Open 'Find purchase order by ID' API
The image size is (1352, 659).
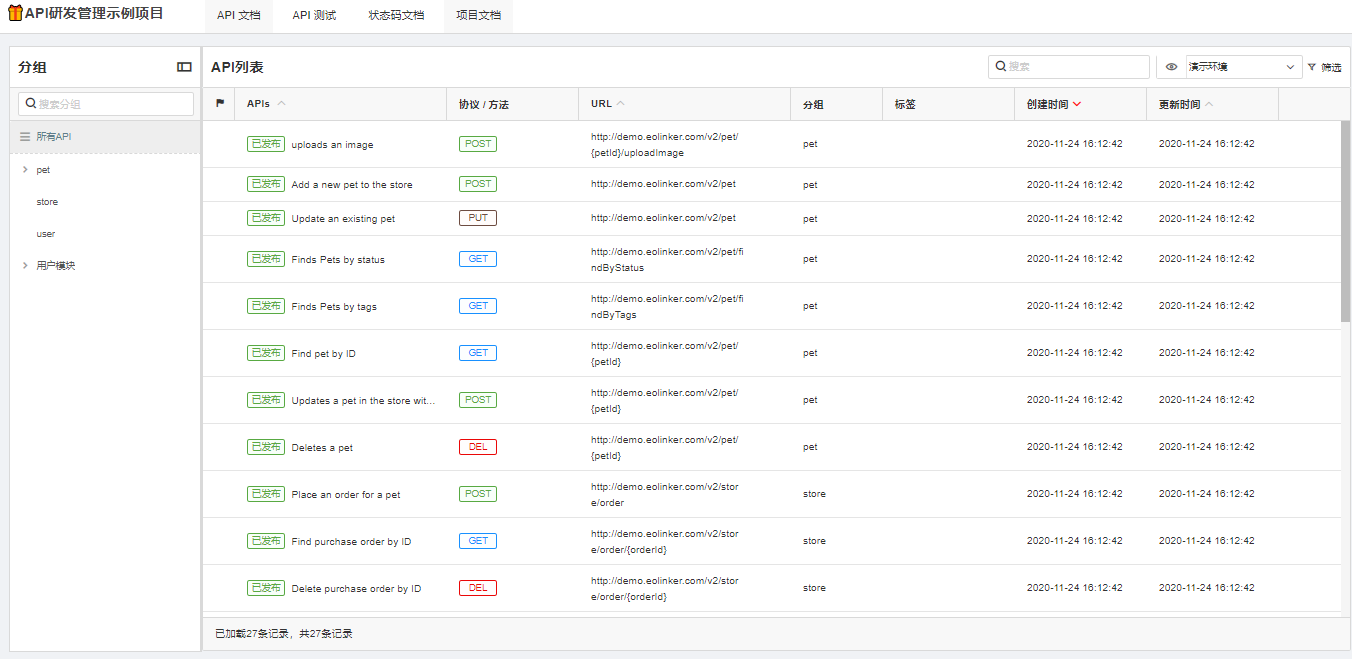point(351,542)
